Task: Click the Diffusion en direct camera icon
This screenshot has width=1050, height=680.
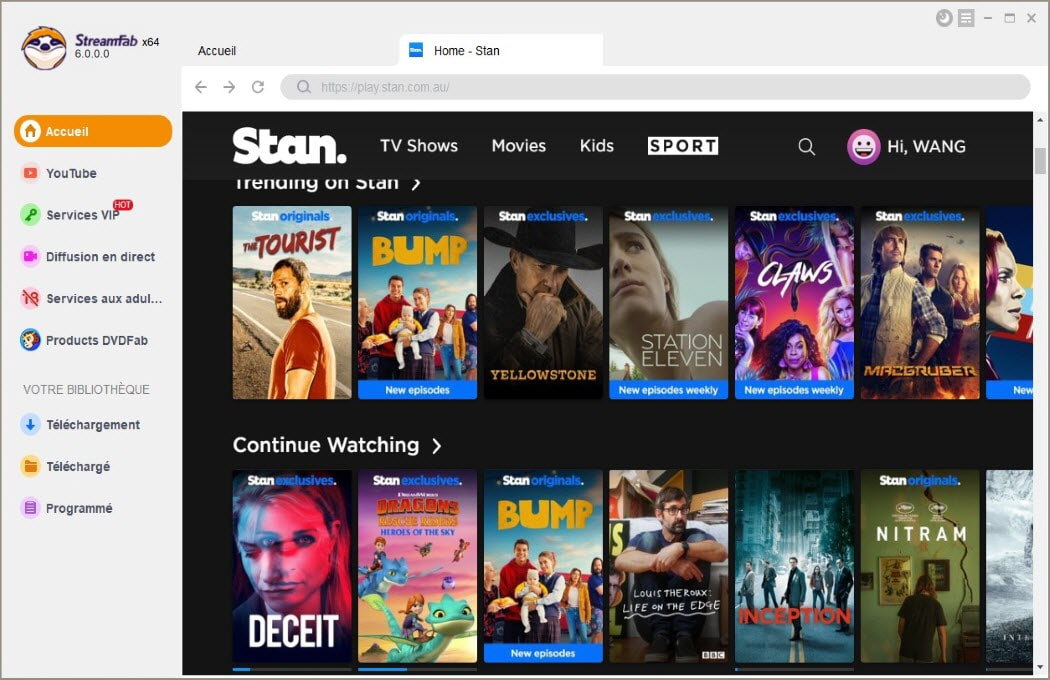Action: [30, 257]
